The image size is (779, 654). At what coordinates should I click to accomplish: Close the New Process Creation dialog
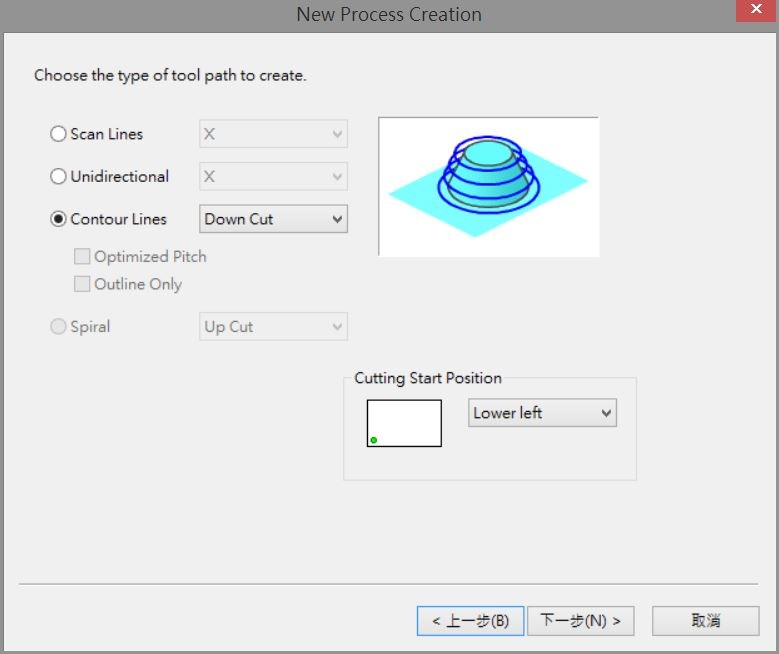757,10
